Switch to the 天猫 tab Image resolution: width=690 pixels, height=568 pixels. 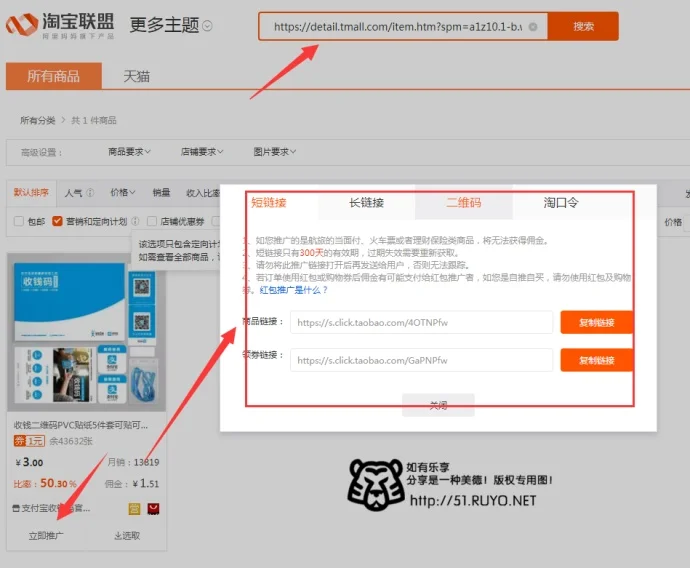pos(136,77)
